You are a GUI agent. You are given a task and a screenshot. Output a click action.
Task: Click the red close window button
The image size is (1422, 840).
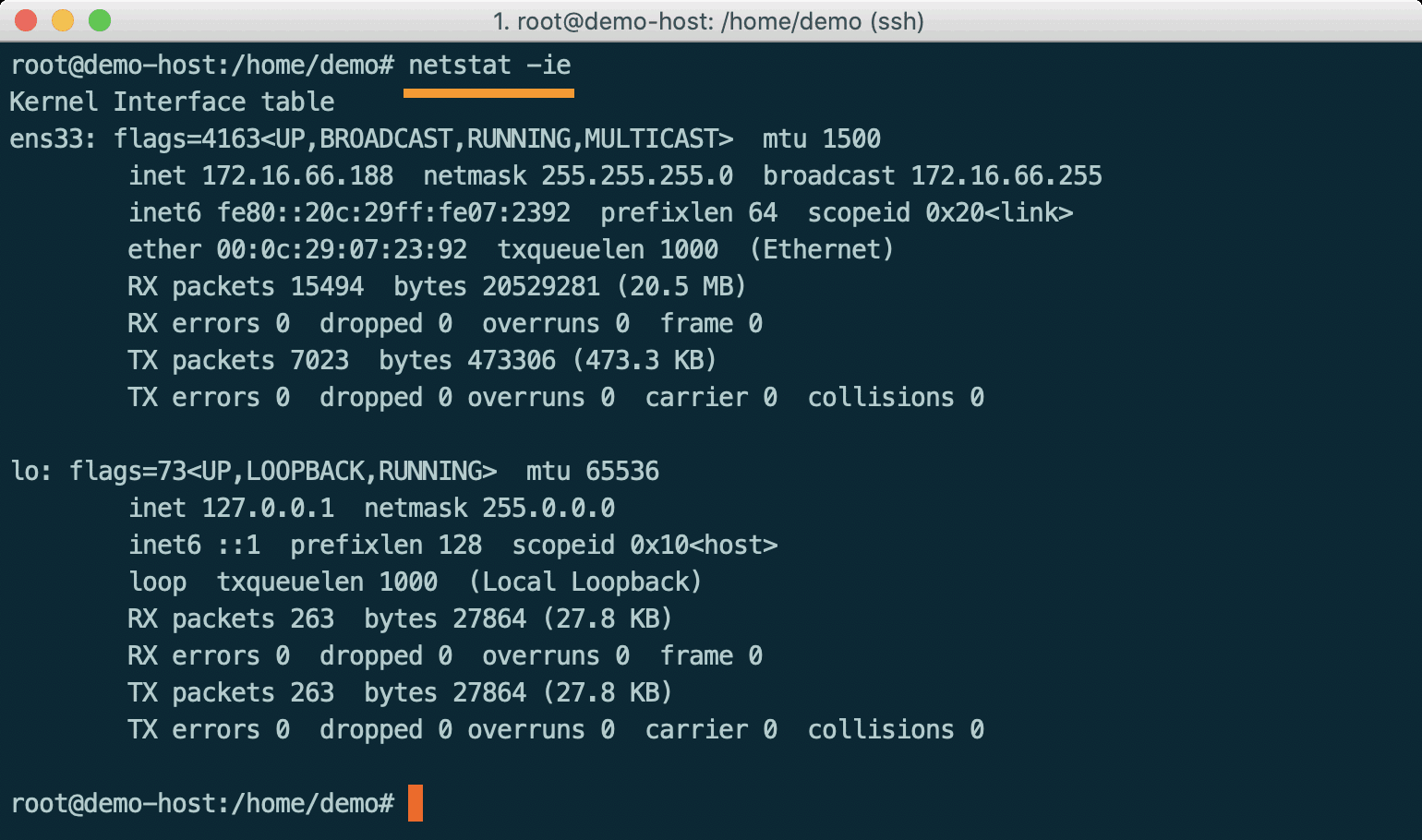26,20
